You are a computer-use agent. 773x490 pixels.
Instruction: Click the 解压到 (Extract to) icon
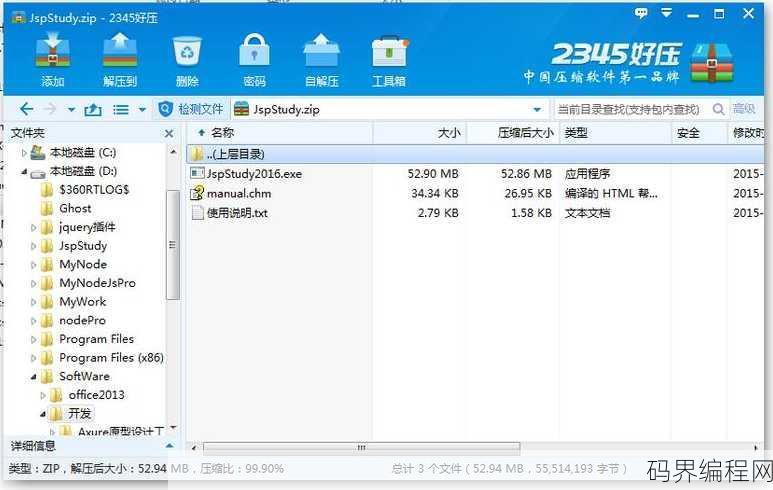tap(120, 50)
